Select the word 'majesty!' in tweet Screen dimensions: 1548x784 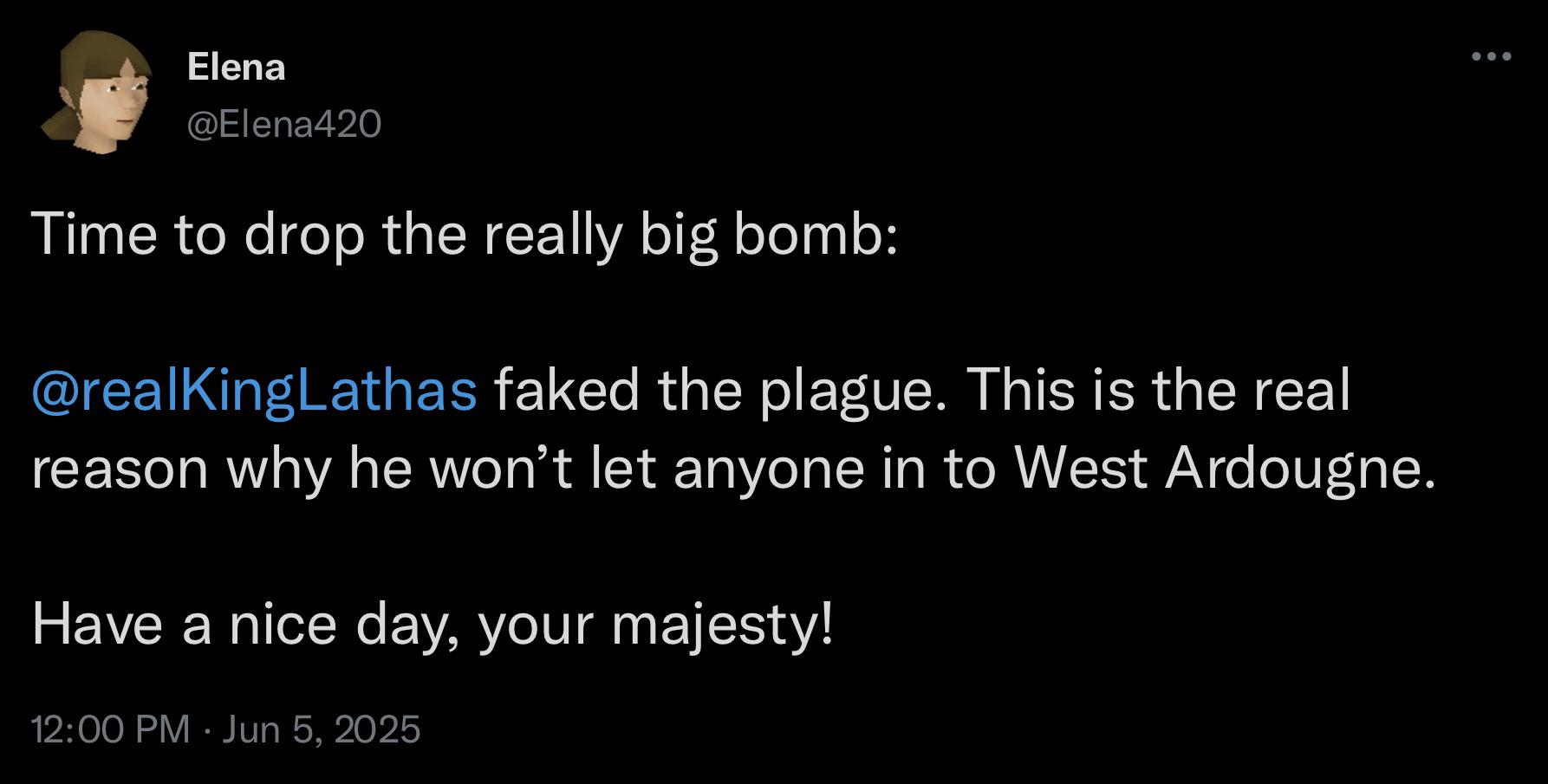(x=723, y=626)
